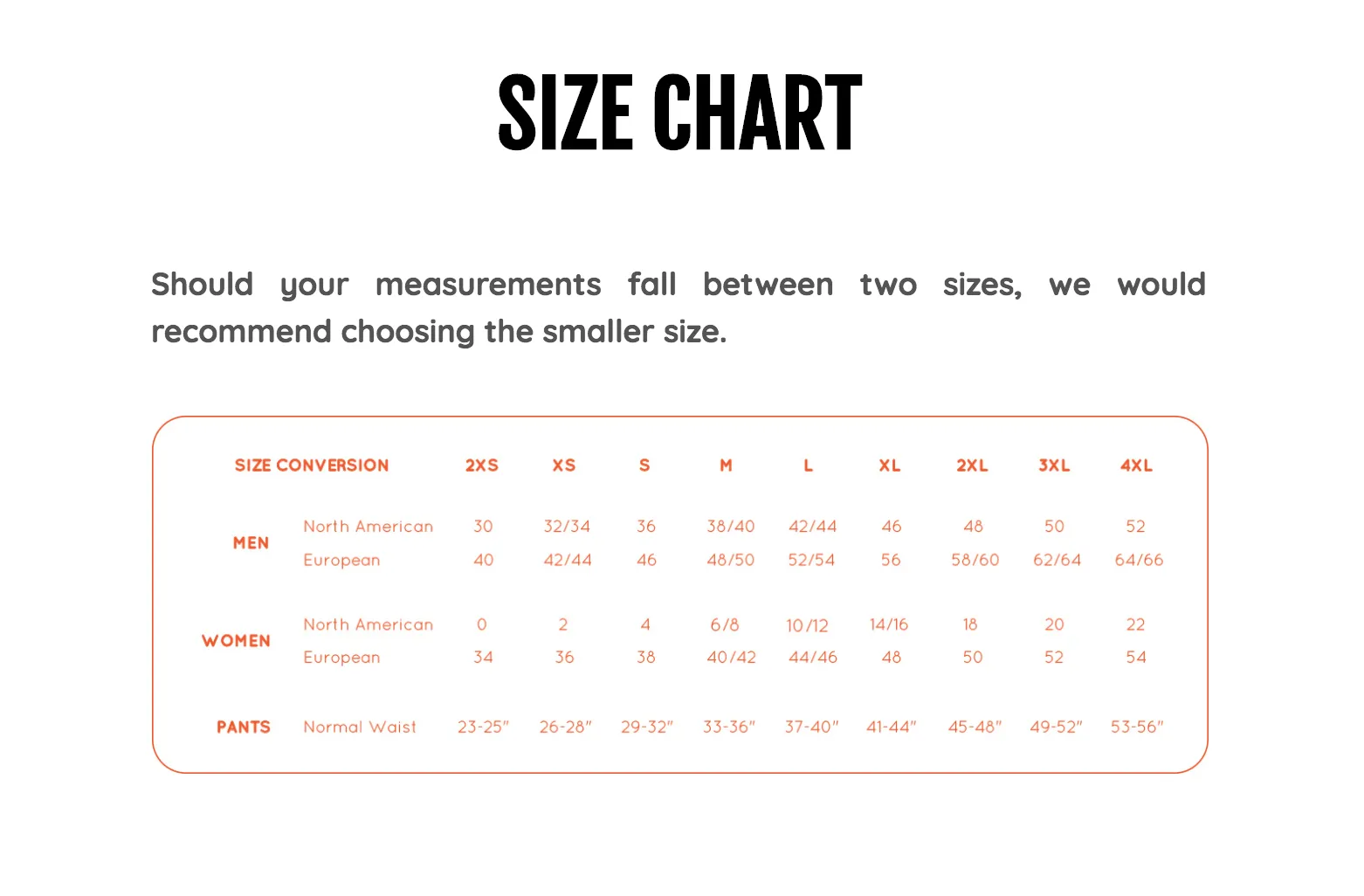
Task: Click the XS size column header
Action: [x=564, y=465]
